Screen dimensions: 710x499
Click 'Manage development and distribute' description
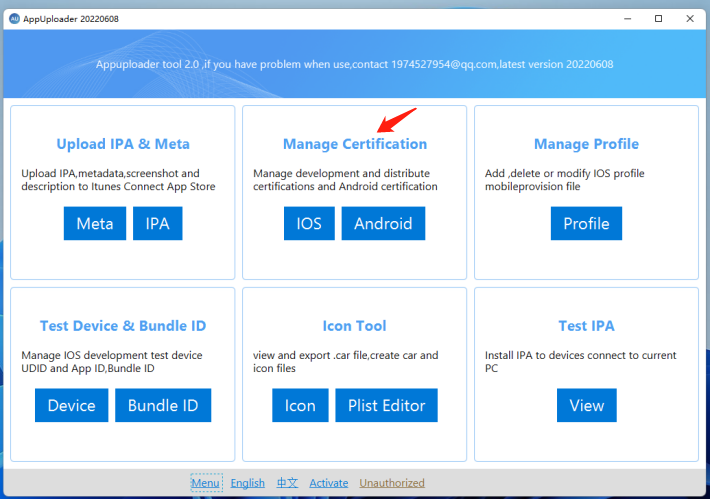tap(345, 180)
